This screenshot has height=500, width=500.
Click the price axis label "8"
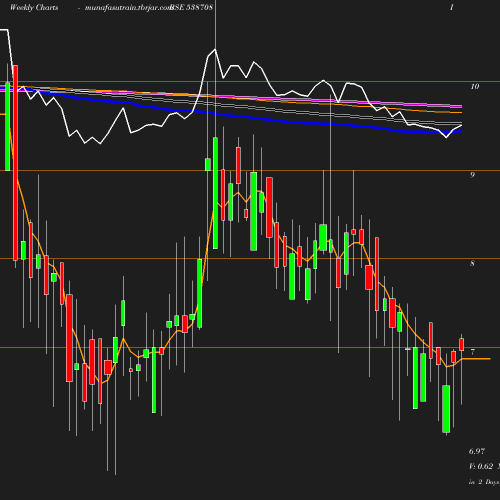click(x=472, y=263)
